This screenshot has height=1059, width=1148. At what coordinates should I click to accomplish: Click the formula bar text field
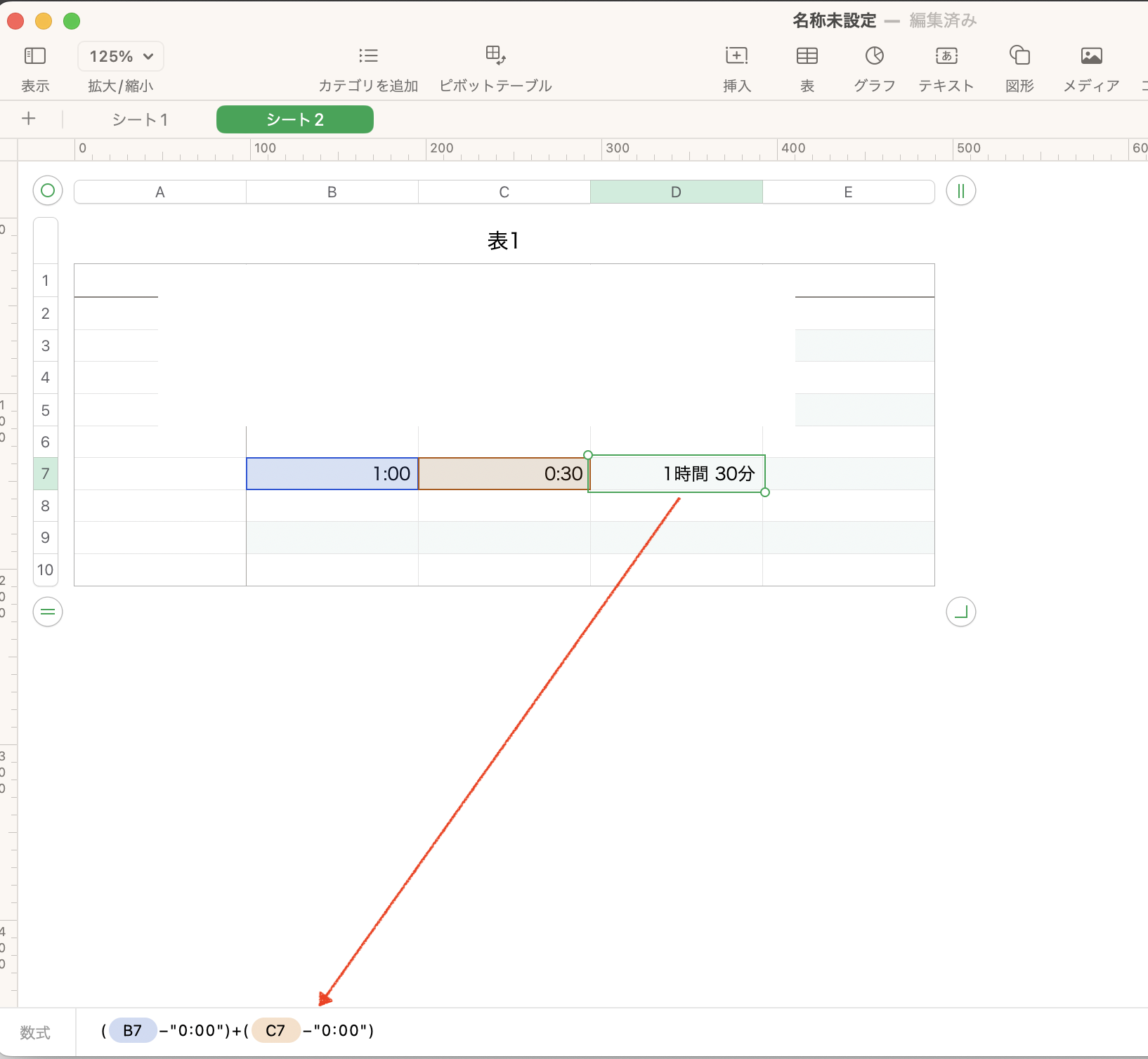(611, 1031)
